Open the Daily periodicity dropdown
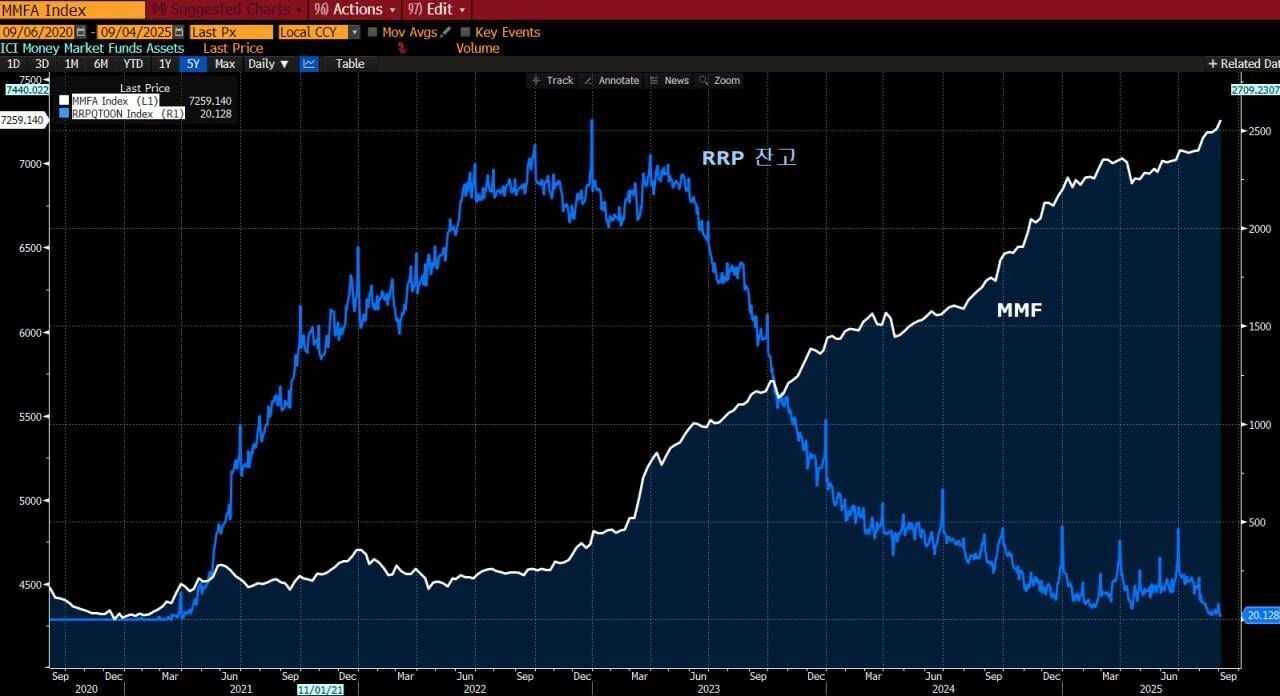Screen dimensions: 1280x696 pos(268,64)
